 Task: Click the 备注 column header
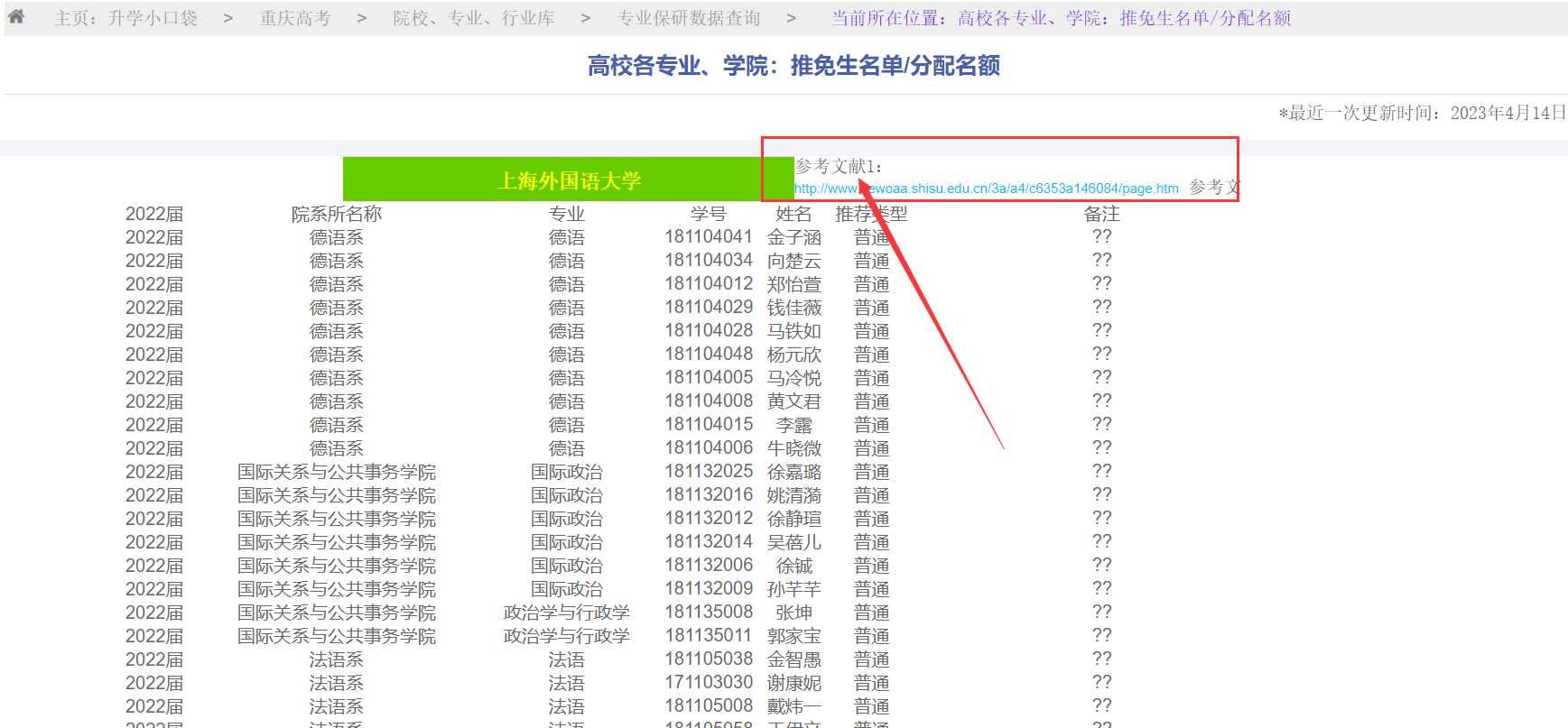(x=1101, y=214)
